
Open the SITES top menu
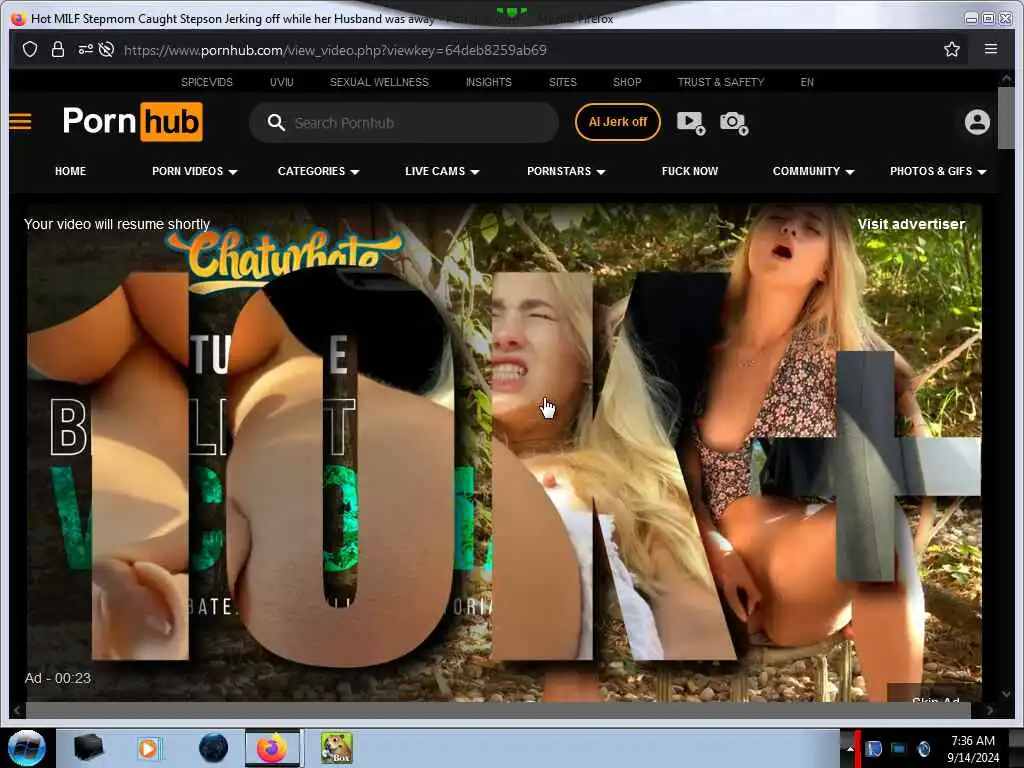point(563,82)
